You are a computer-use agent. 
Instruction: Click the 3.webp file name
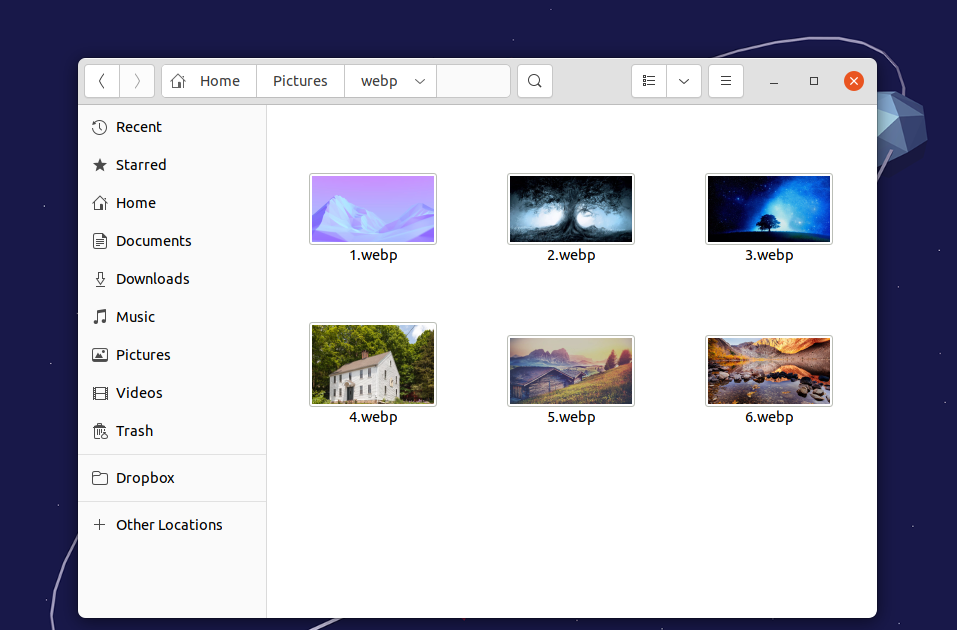pyautogui.click(x=769, y=255)
